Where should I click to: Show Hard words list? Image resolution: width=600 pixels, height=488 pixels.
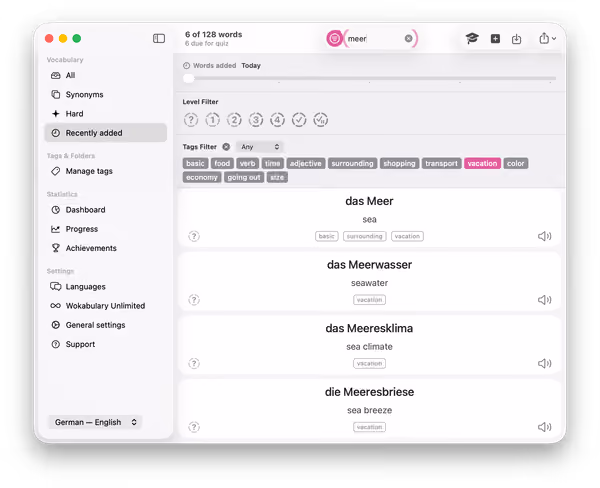[105, 114]
